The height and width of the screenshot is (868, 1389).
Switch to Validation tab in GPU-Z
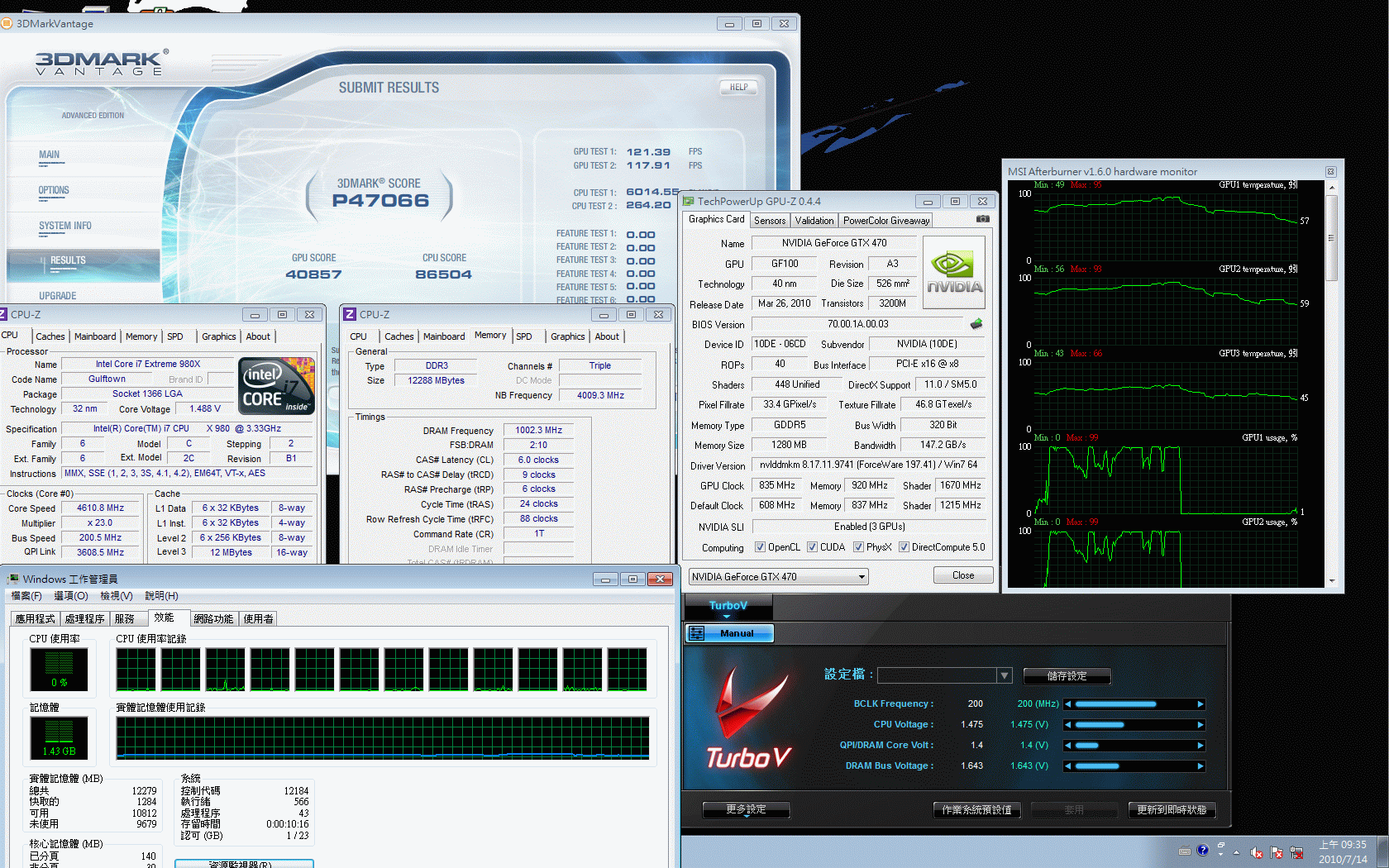[x=814, y=221]
